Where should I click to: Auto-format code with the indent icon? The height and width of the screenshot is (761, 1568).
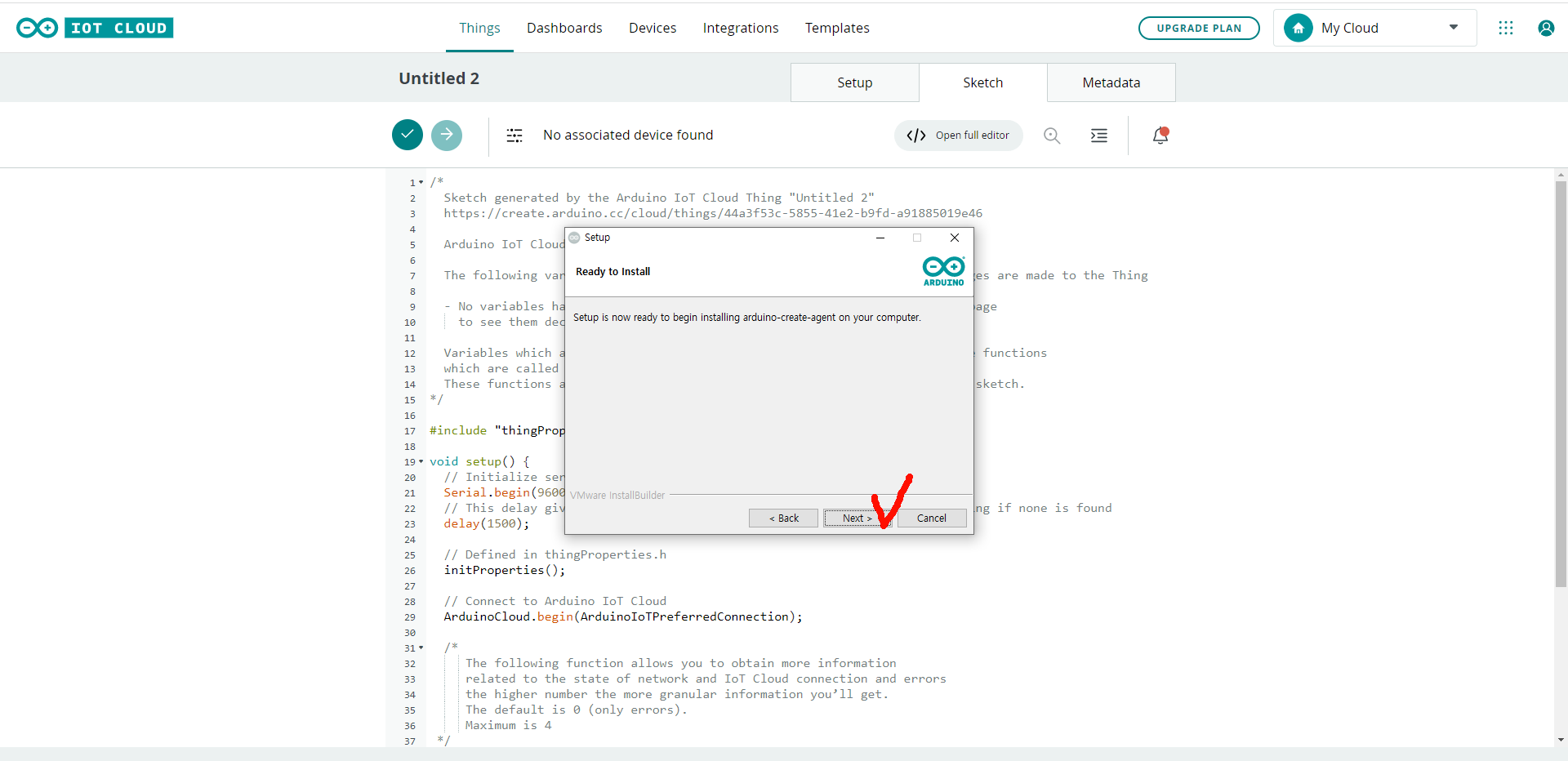click(1099, 136)
